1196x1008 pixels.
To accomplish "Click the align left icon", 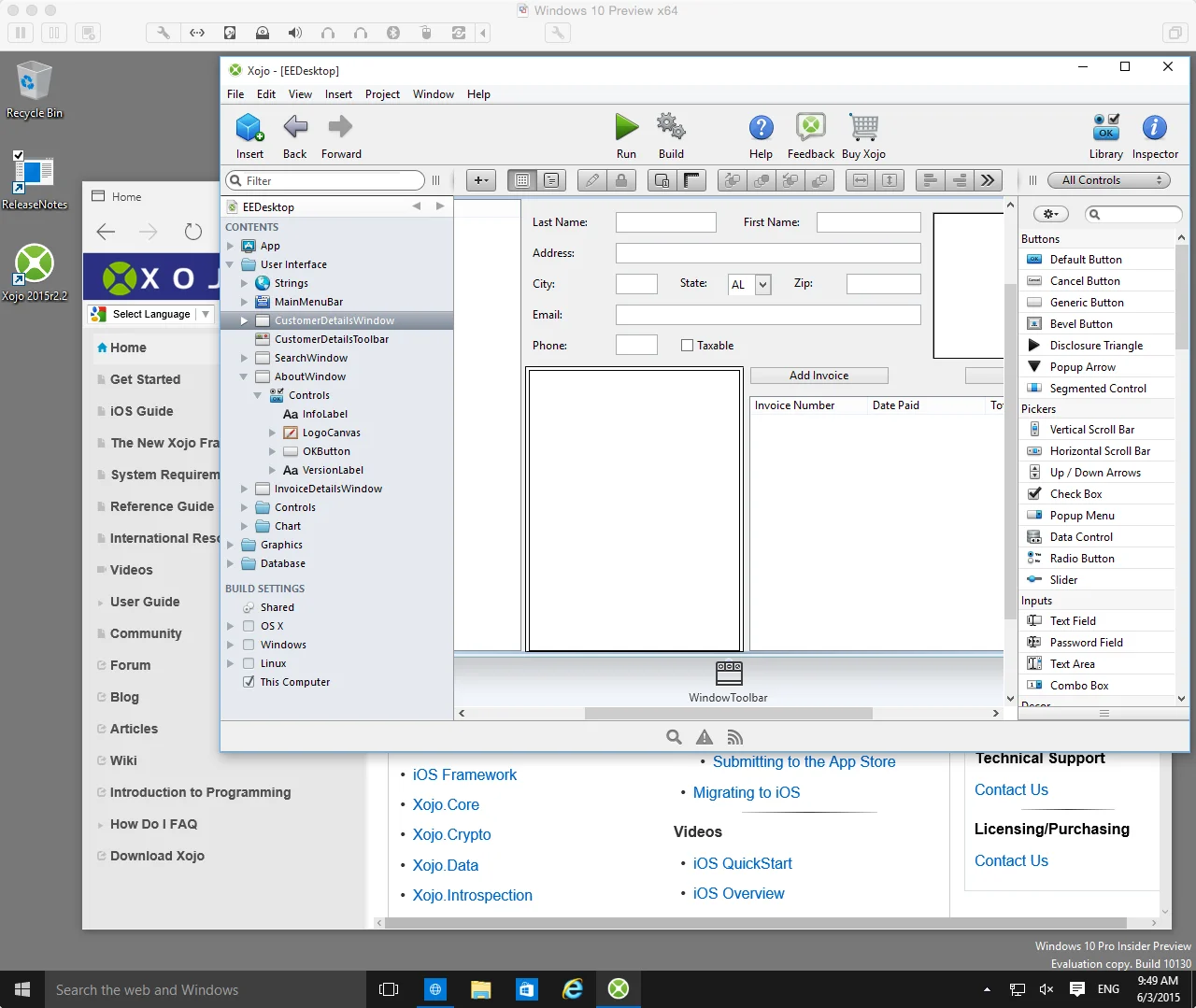I will click(x=931, y=180).
